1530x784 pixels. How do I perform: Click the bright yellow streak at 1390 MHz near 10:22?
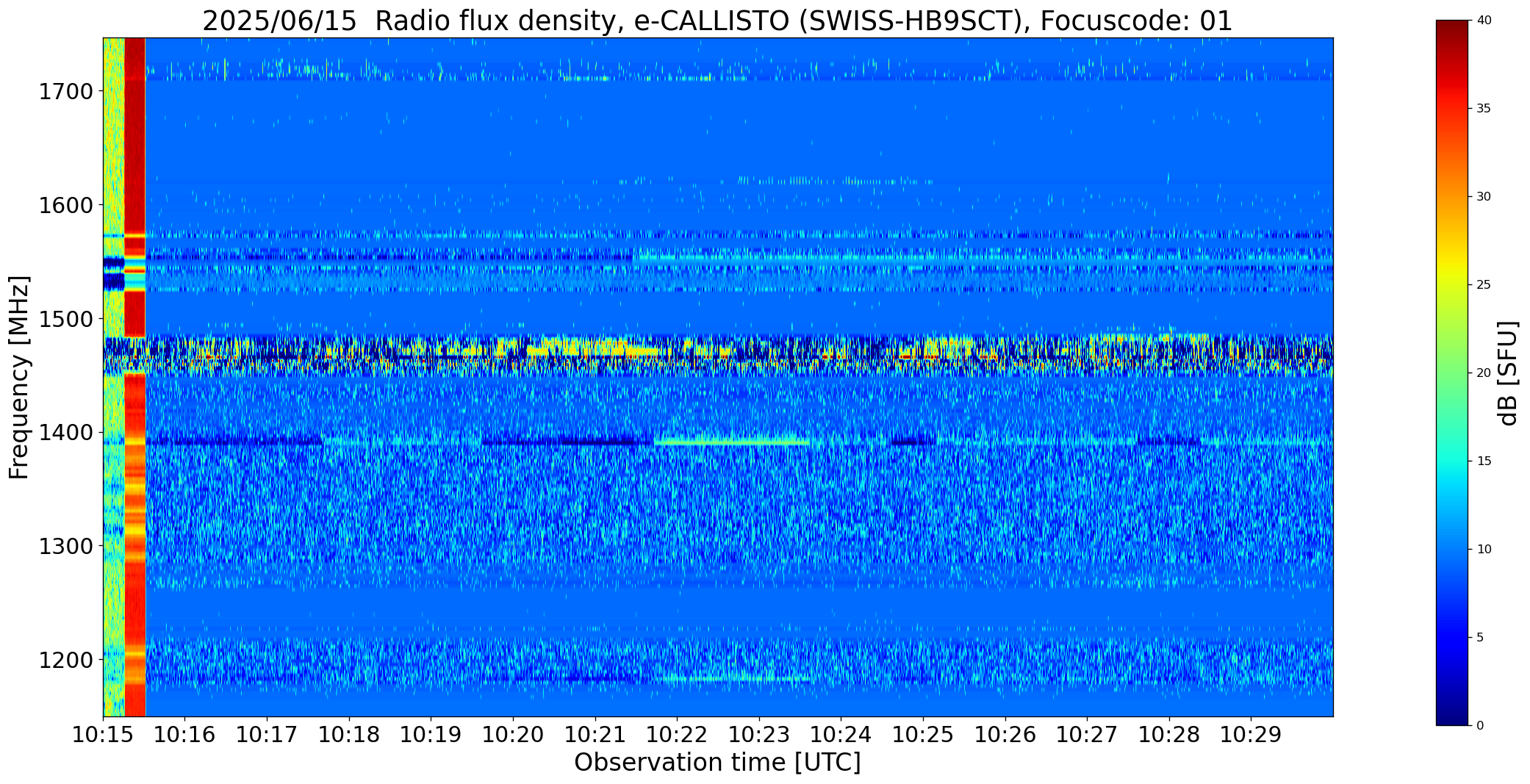(x=731, y=442)
